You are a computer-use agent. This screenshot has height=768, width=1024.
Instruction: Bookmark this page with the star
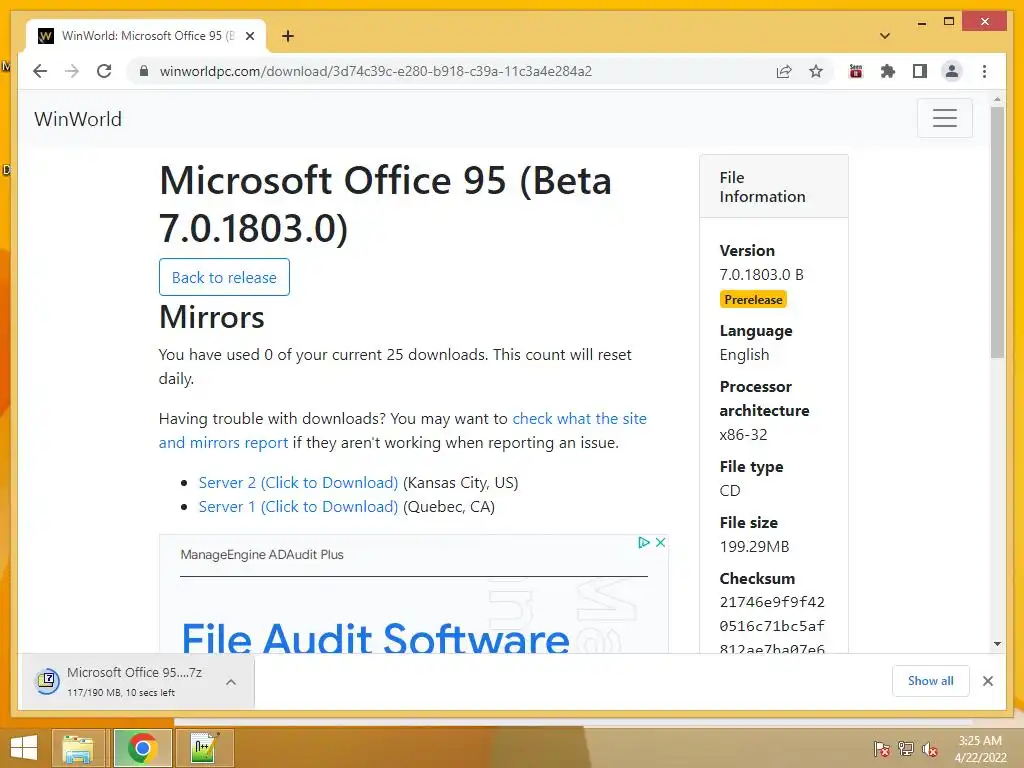tap(816, 71)
